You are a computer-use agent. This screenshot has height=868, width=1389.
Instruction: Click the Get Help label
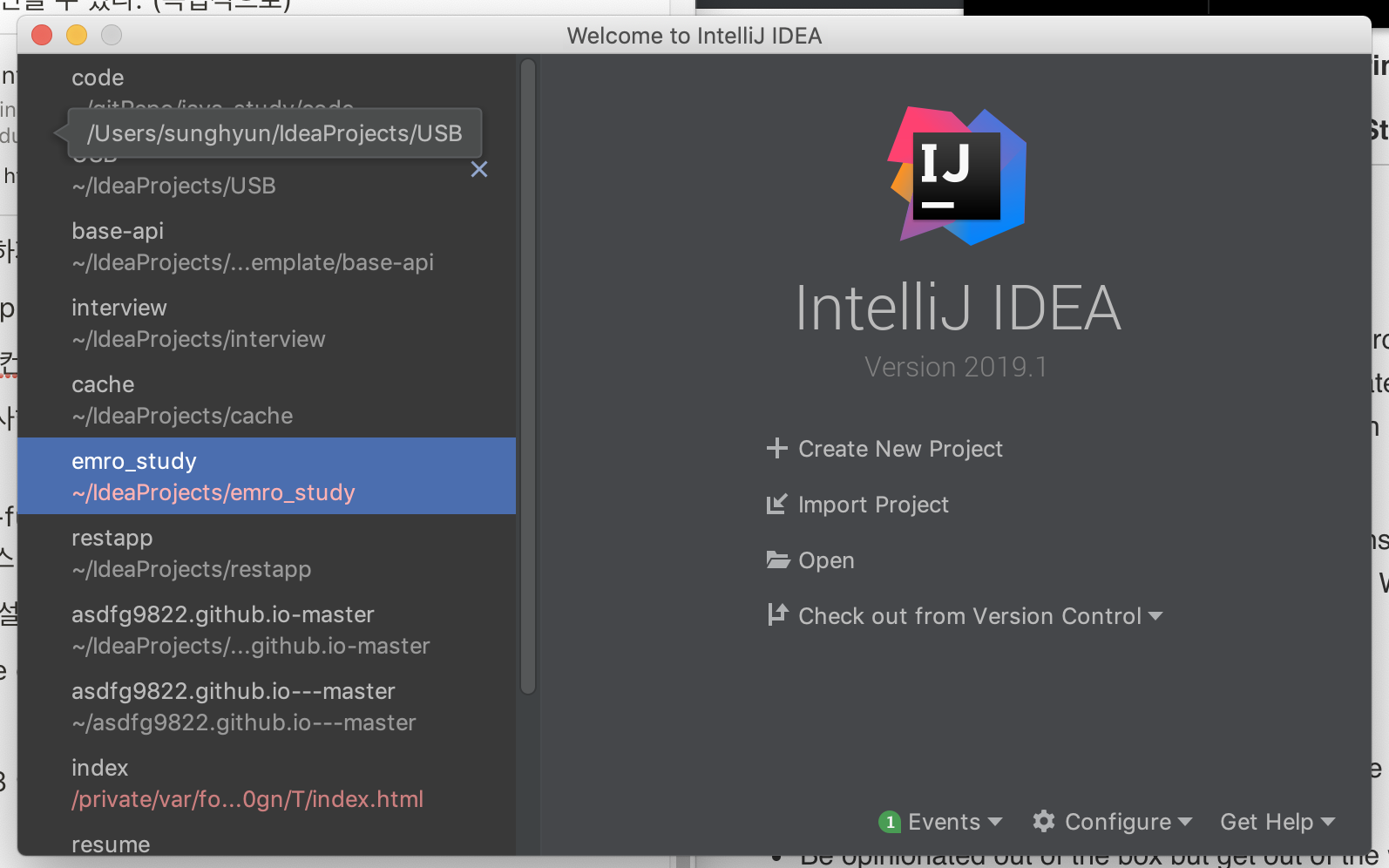pos(1266,822)
